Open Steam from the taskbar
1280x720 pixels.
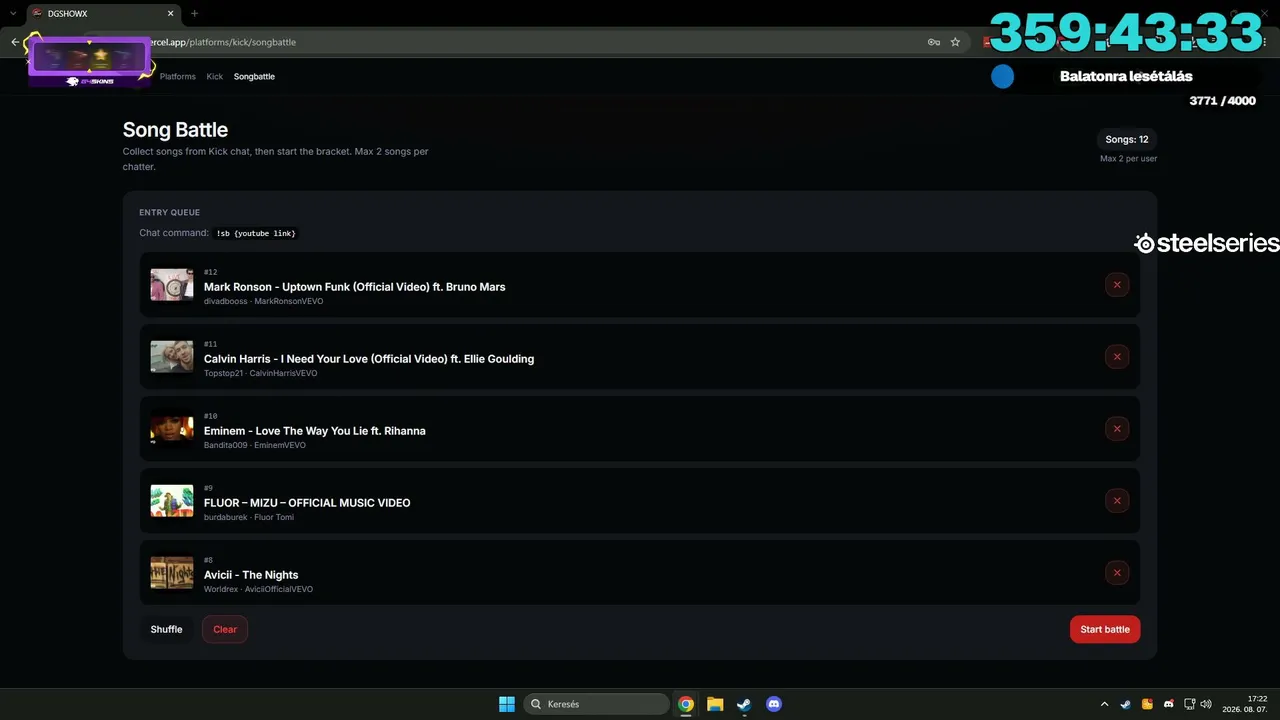pyautogui.click(x=744, y=704)
